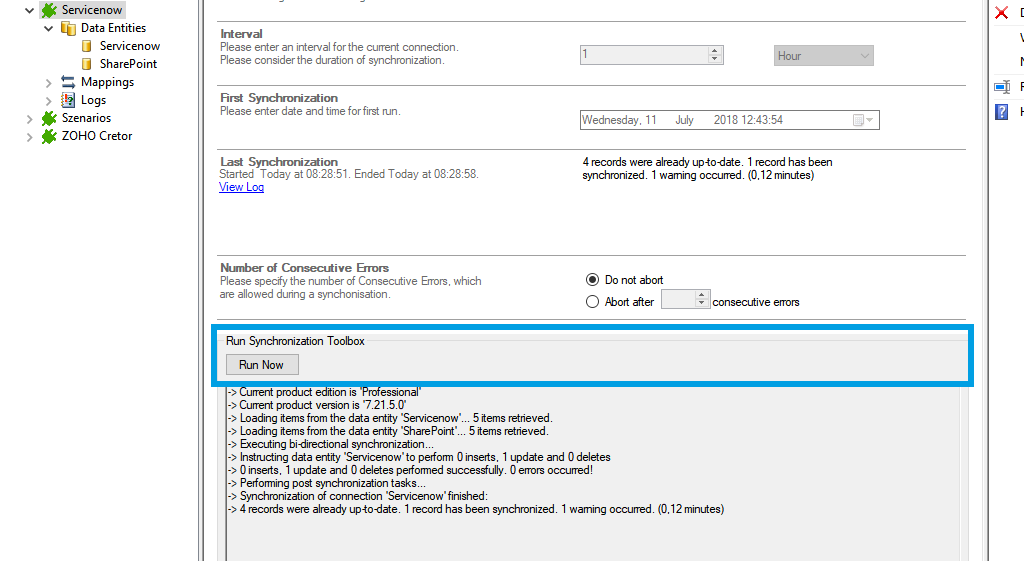Select the Servicenow data entity cylinder icon
This screenshot has height=561, width=1024.
(x=87, y=46)
